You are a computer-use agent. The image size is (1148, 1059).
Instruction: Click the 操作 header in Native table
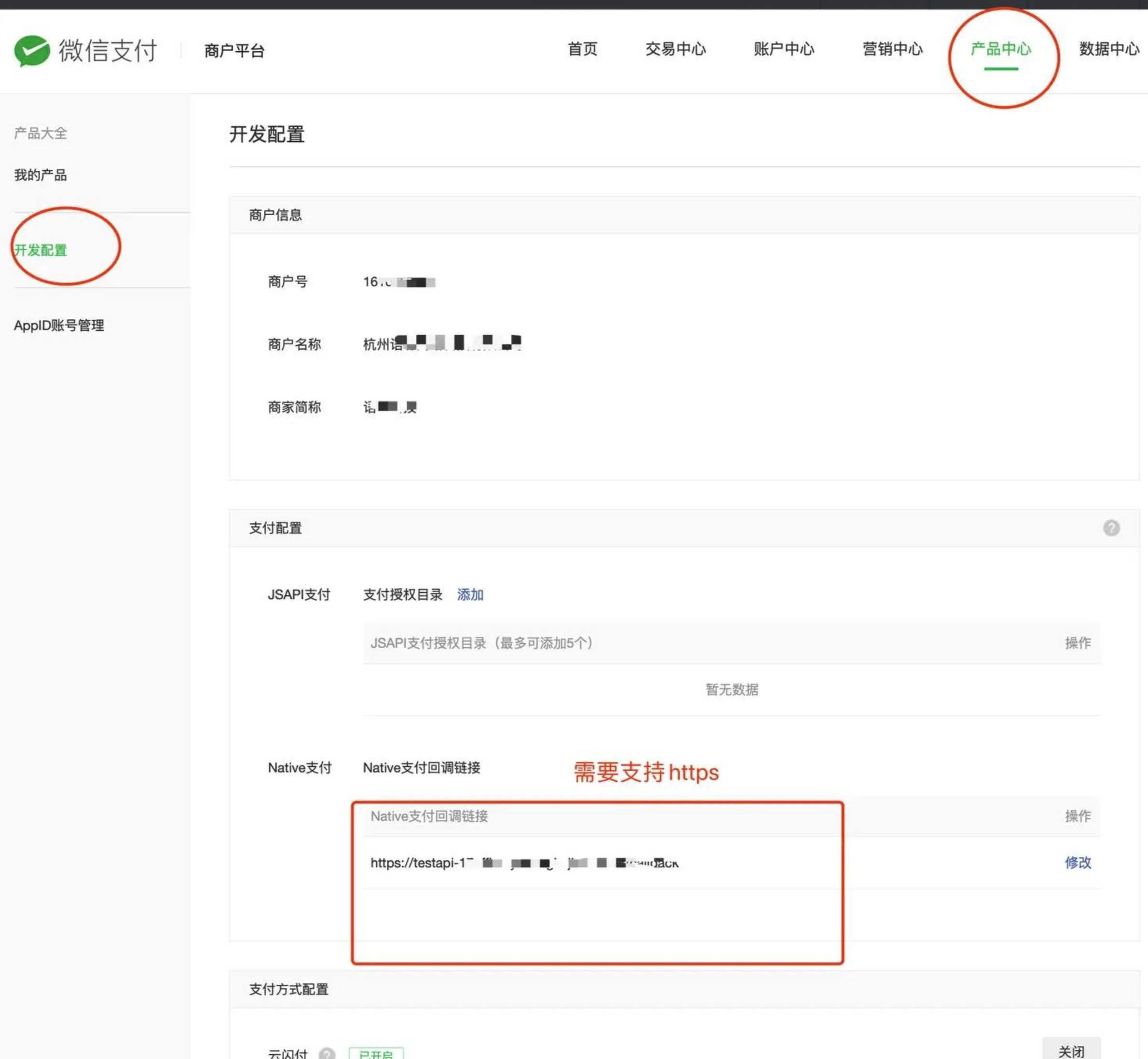[1078, 816]
